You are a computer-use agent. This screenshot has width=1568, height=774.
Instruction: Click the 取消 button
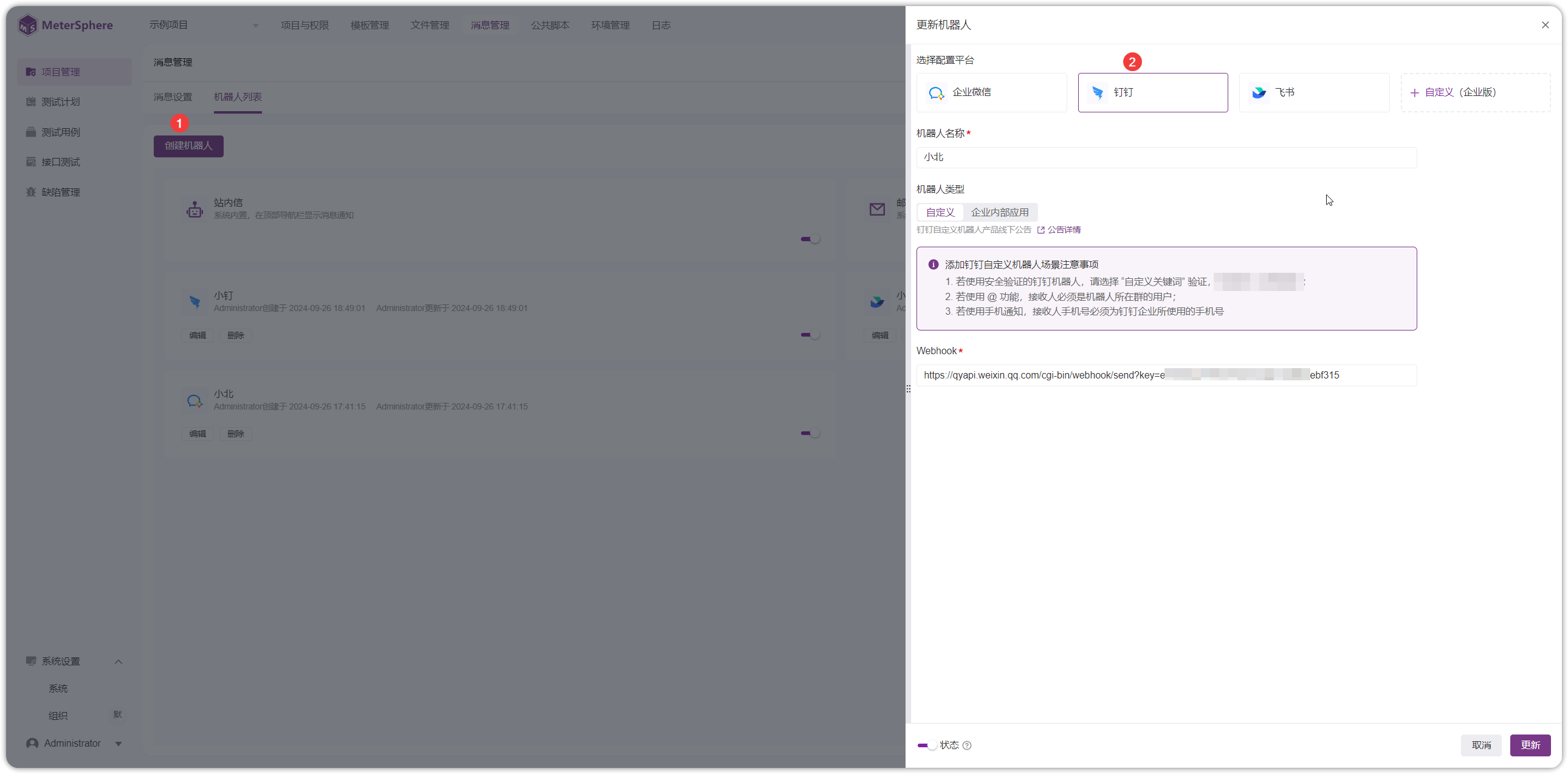1481,745
